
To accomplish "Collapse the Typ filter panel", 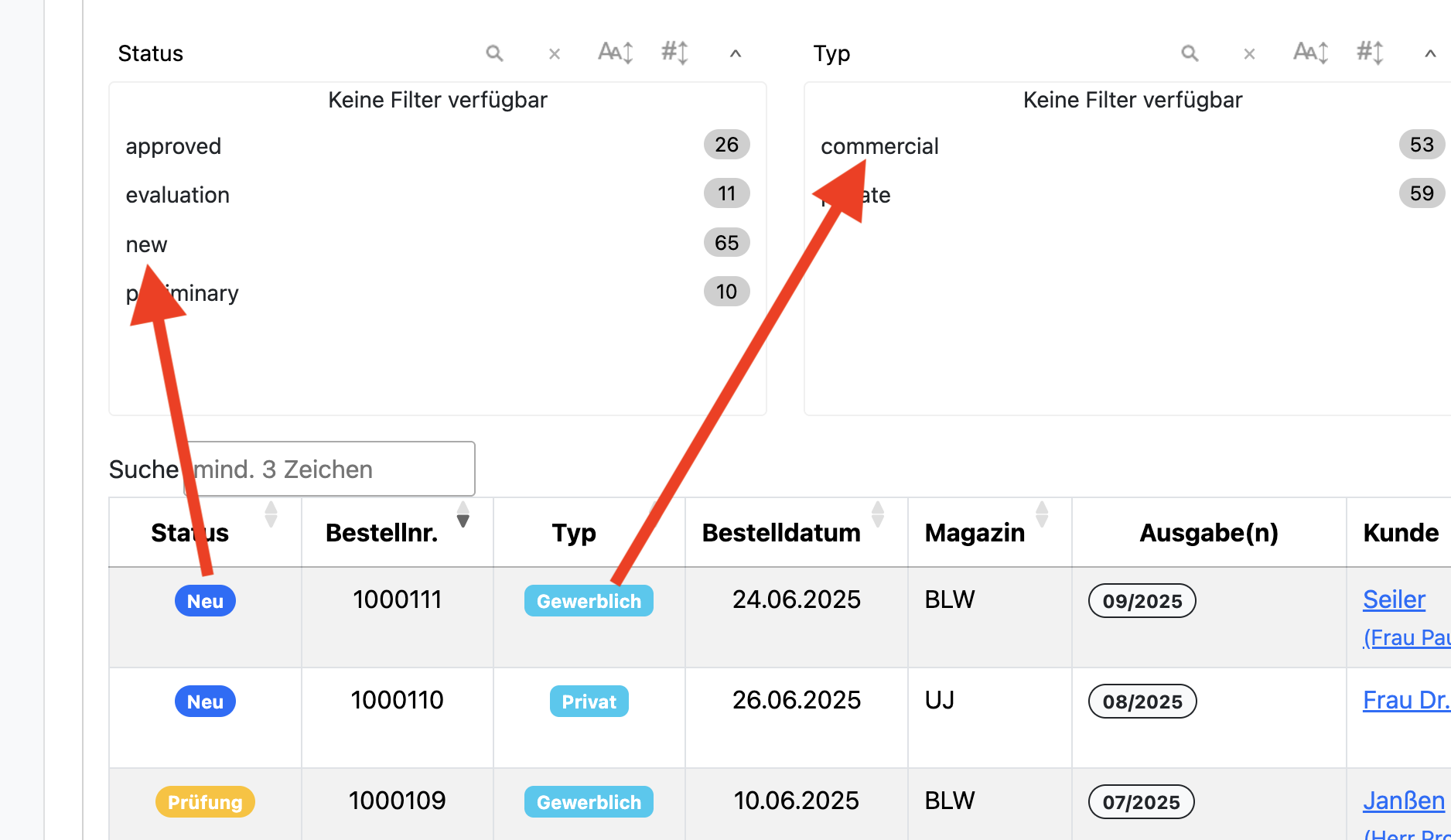I will [1430, 54].
